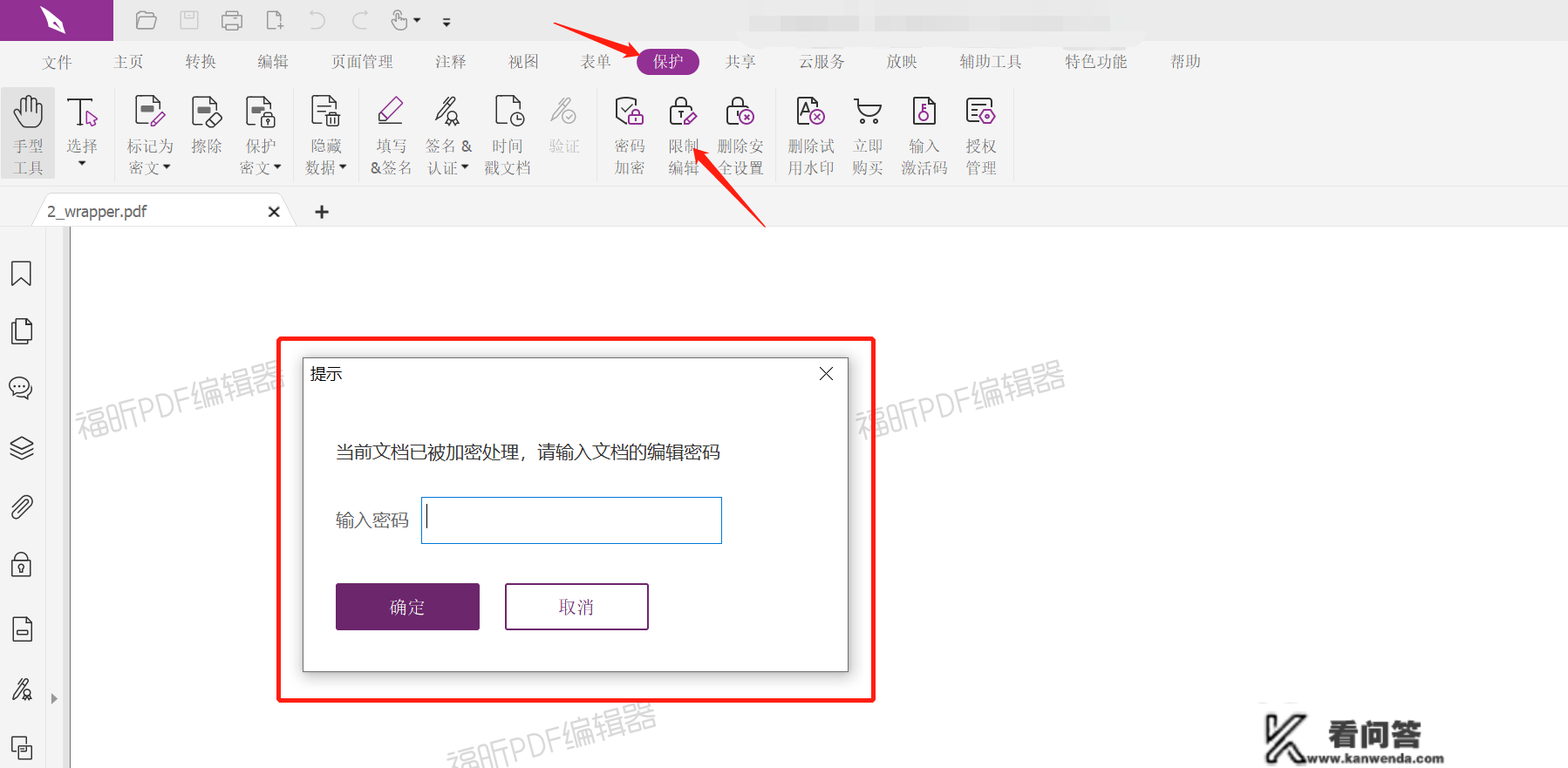The width and height of the screenshot is (1568, 768).
Task: Open the Pages thumbnail sidebar panel
Action: click(22, 331)
